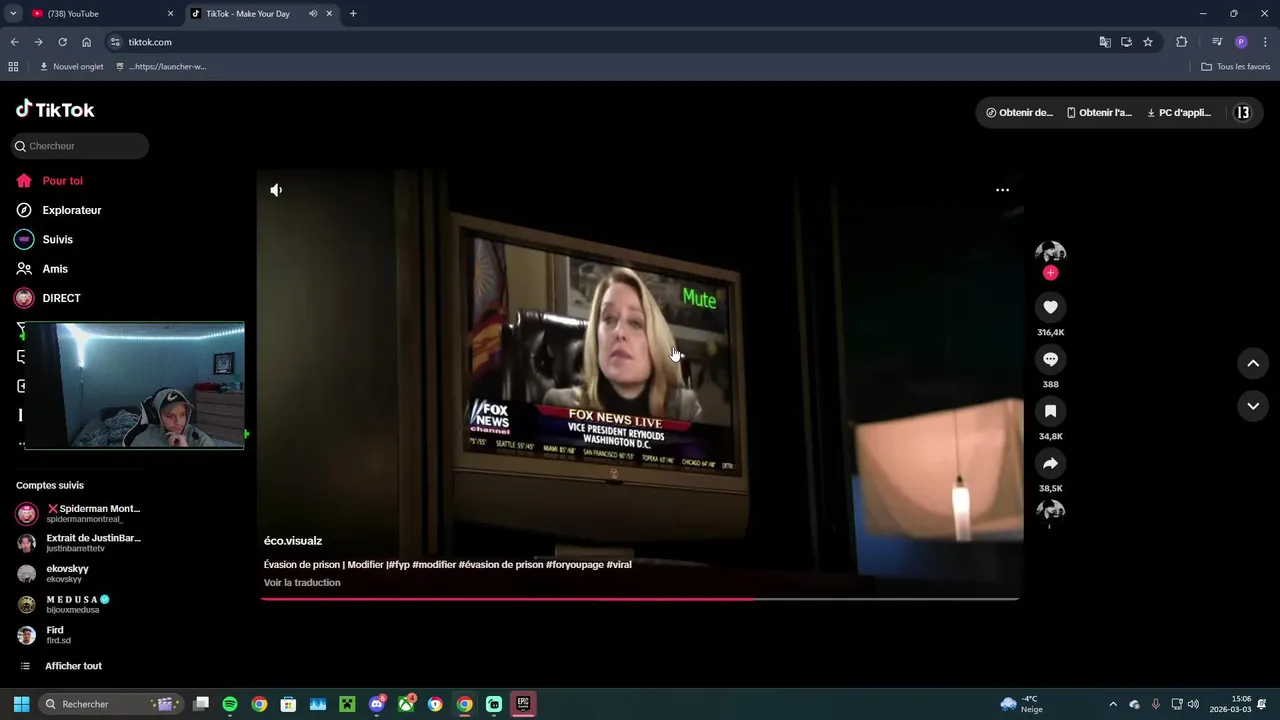1280x720 pixels.
Task: Seek the video using the red progress bar
Action: (639, 599)
